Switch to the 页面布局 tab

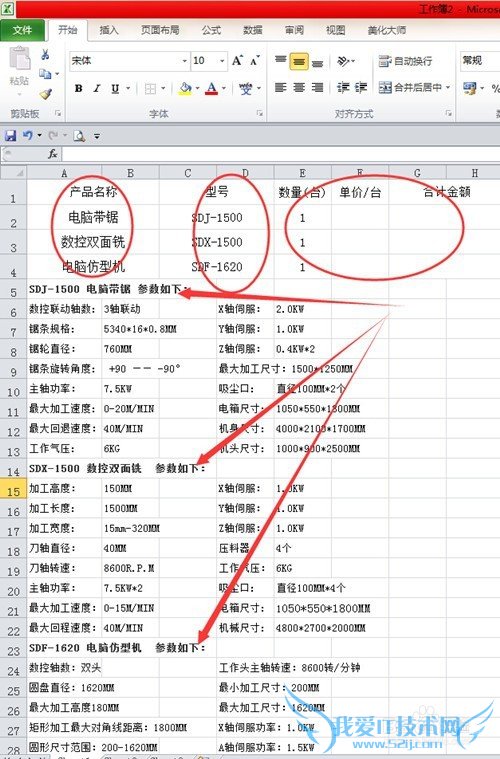(x=160, y=30)
